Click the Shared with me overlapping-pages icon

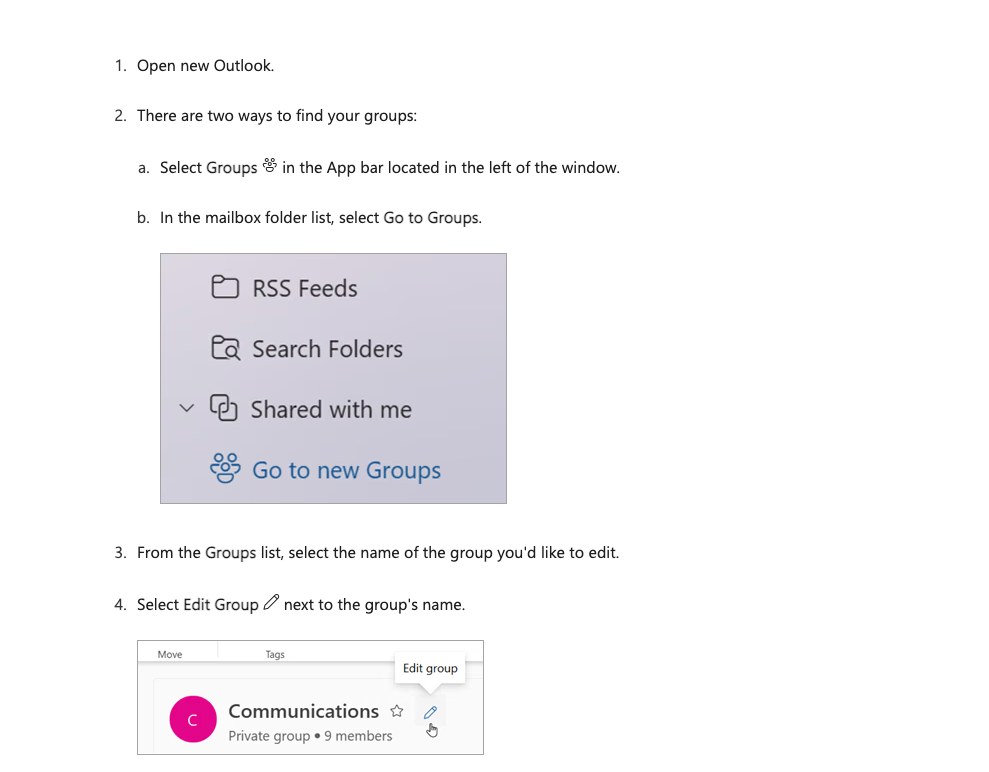(x=222, y=408)
